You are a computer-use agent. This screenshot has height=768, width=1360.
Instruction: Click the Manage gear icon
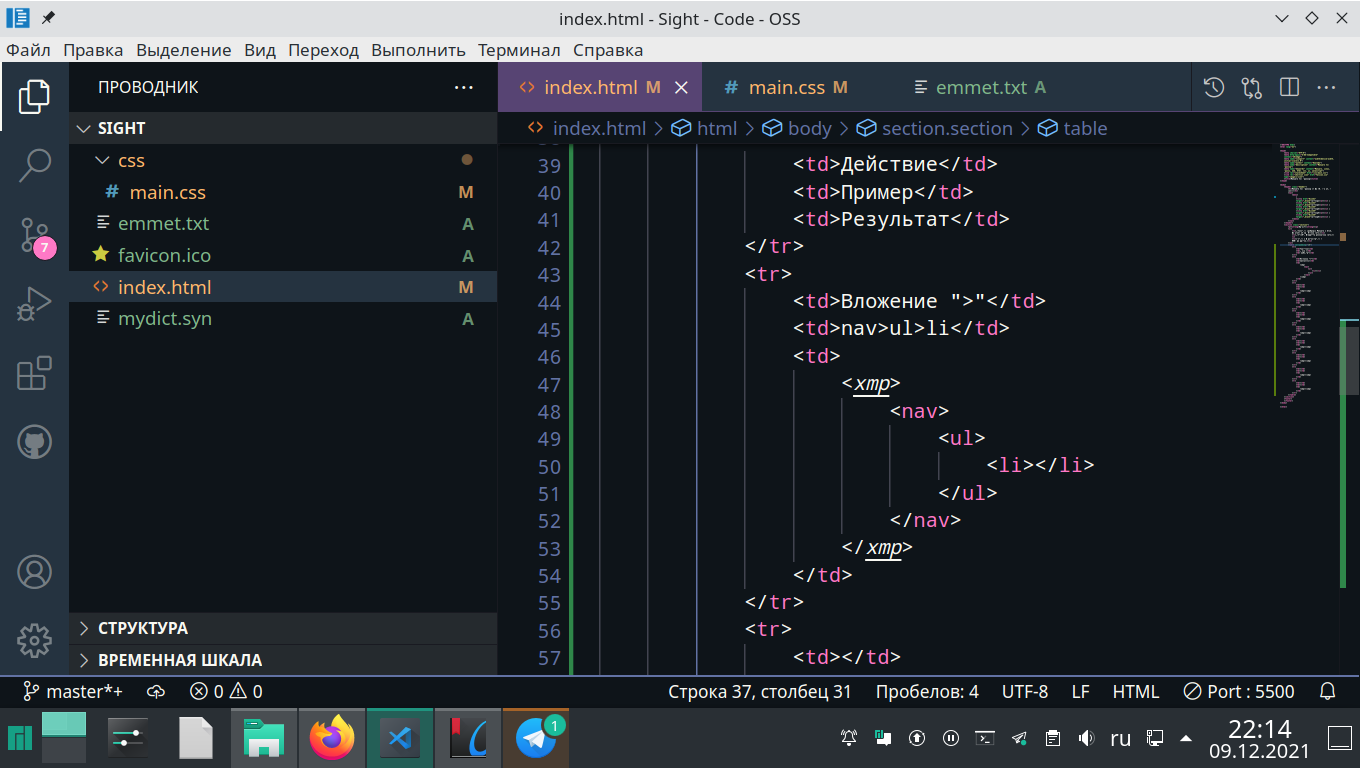(34, 640)
